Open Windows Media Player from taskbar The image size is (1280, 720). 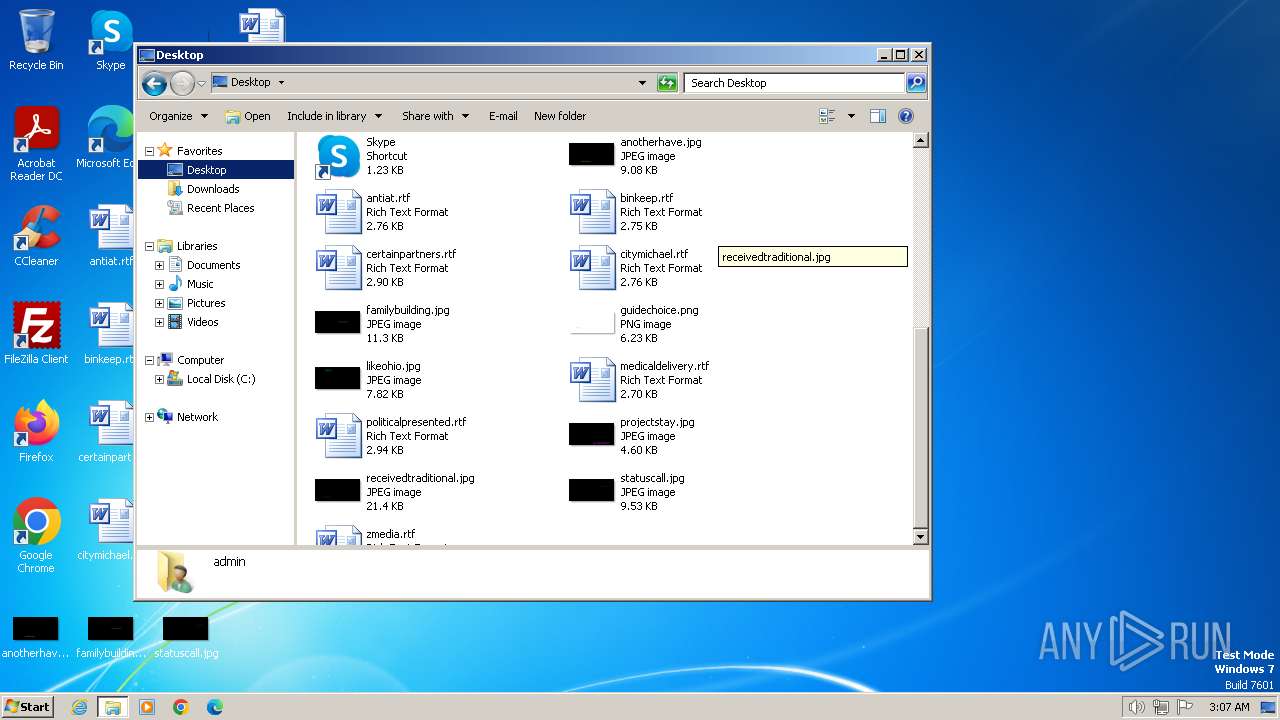[x=147, y=707]
